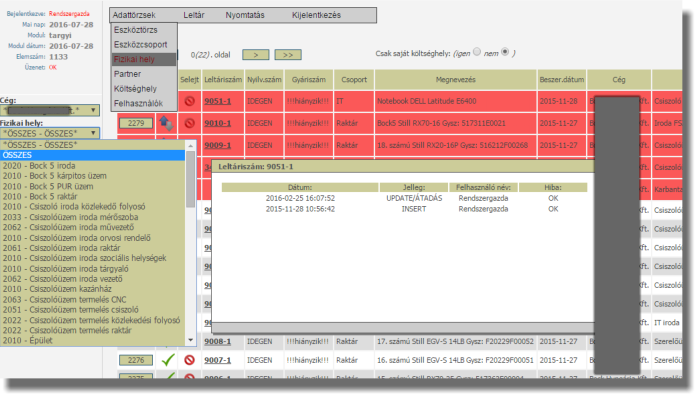Open the Adattörzsek menu
The image size is (700, 395).
[x=134, y=15]
